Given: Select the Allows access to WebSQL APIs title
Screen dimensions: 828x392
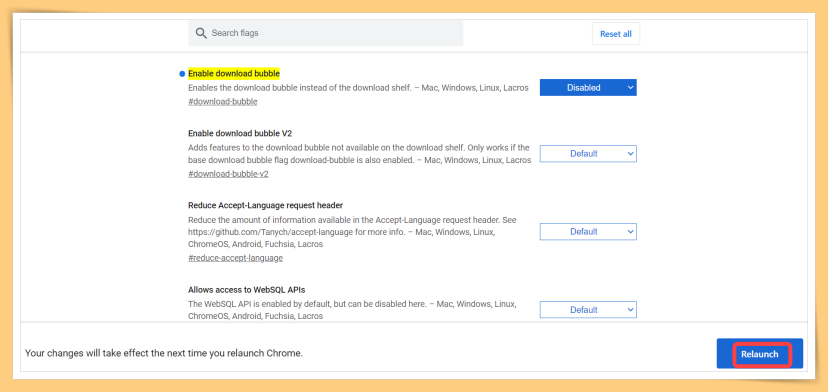Looking at the screenshot, I should 247,290.
